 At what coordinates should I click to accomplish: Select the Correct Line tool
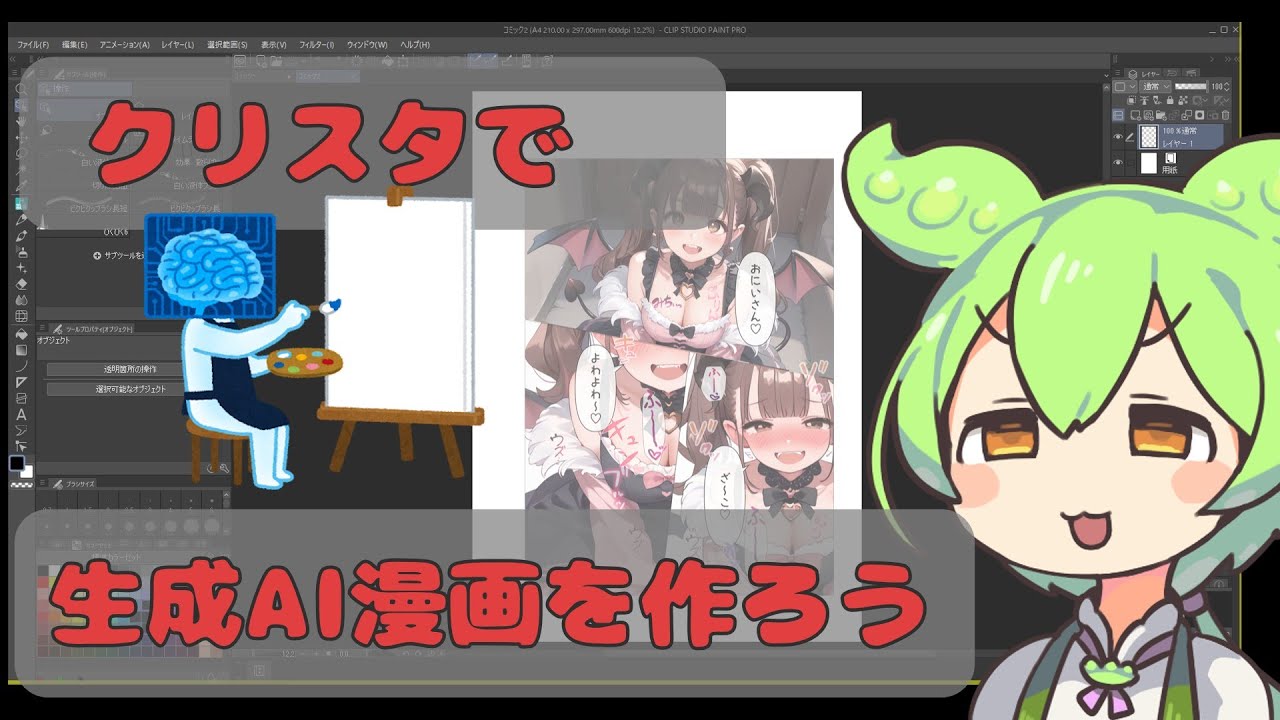pos(22,446)
